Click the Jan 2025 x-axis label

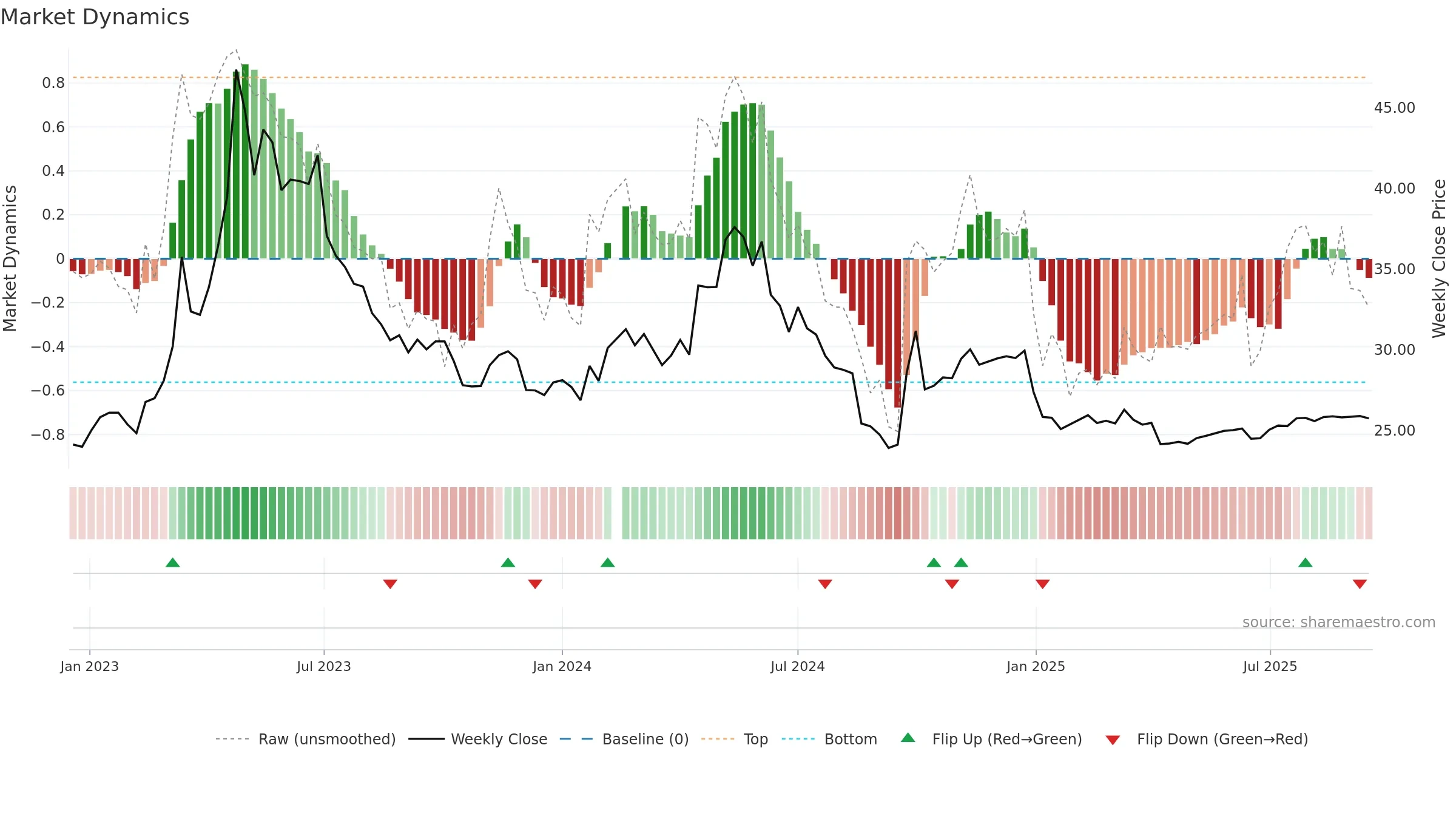click(1036, 666)
